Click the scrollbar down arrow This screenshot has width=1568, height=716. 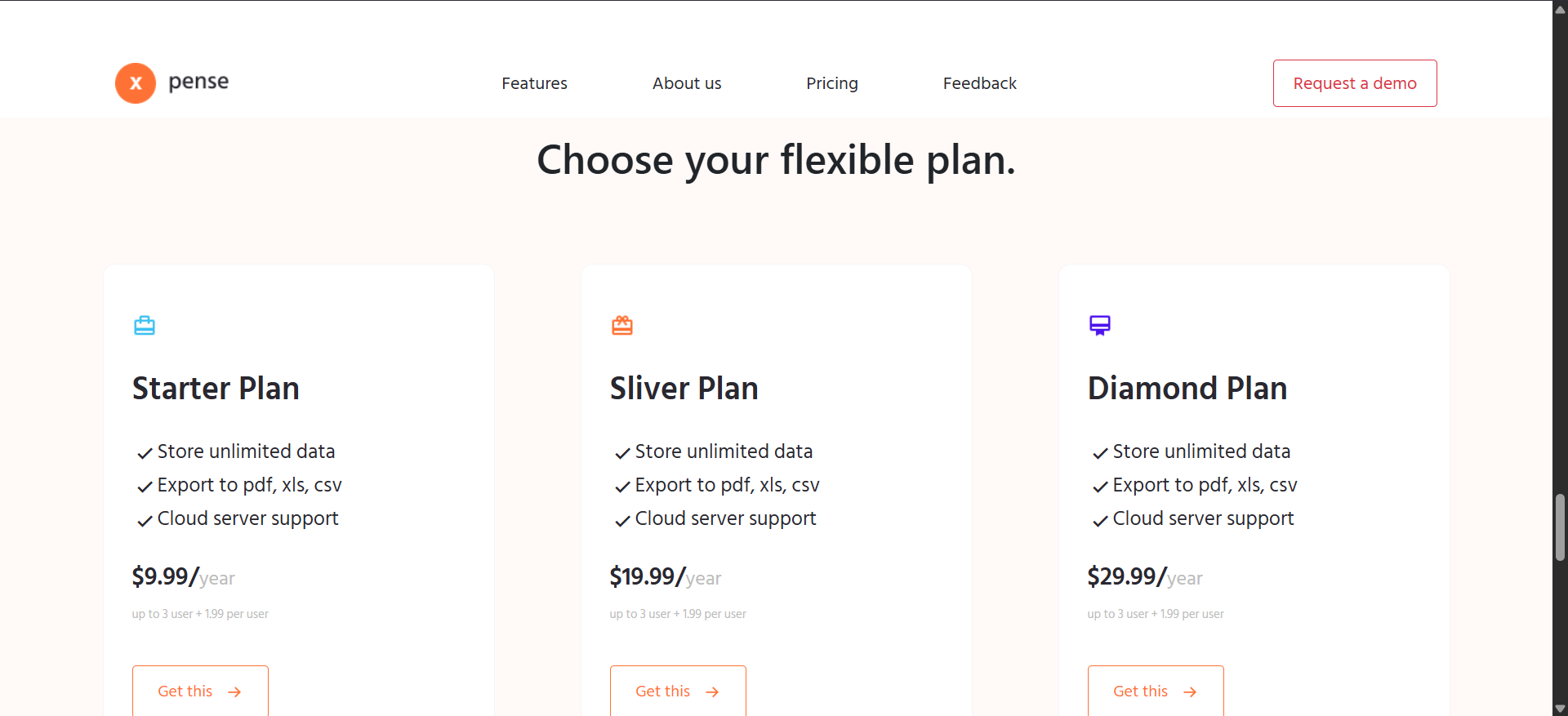1560,709
